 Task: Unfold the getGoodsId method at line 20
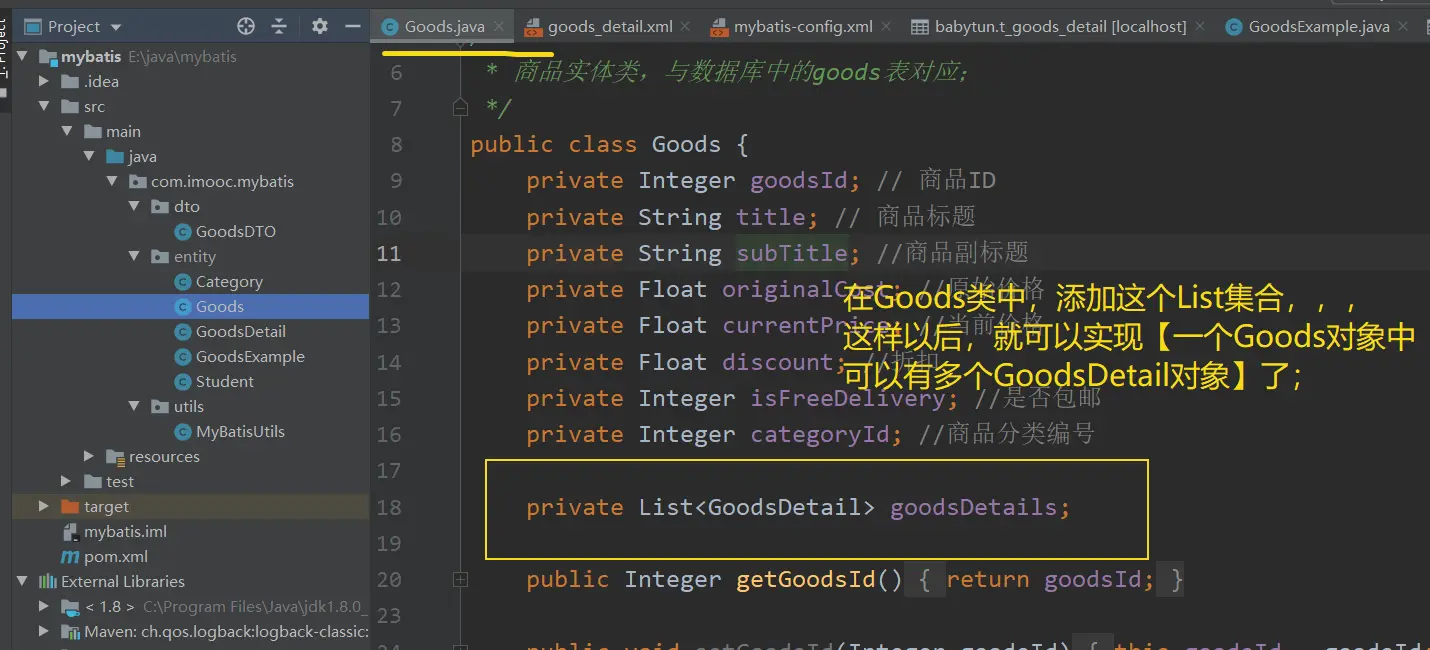coord(460,579)
